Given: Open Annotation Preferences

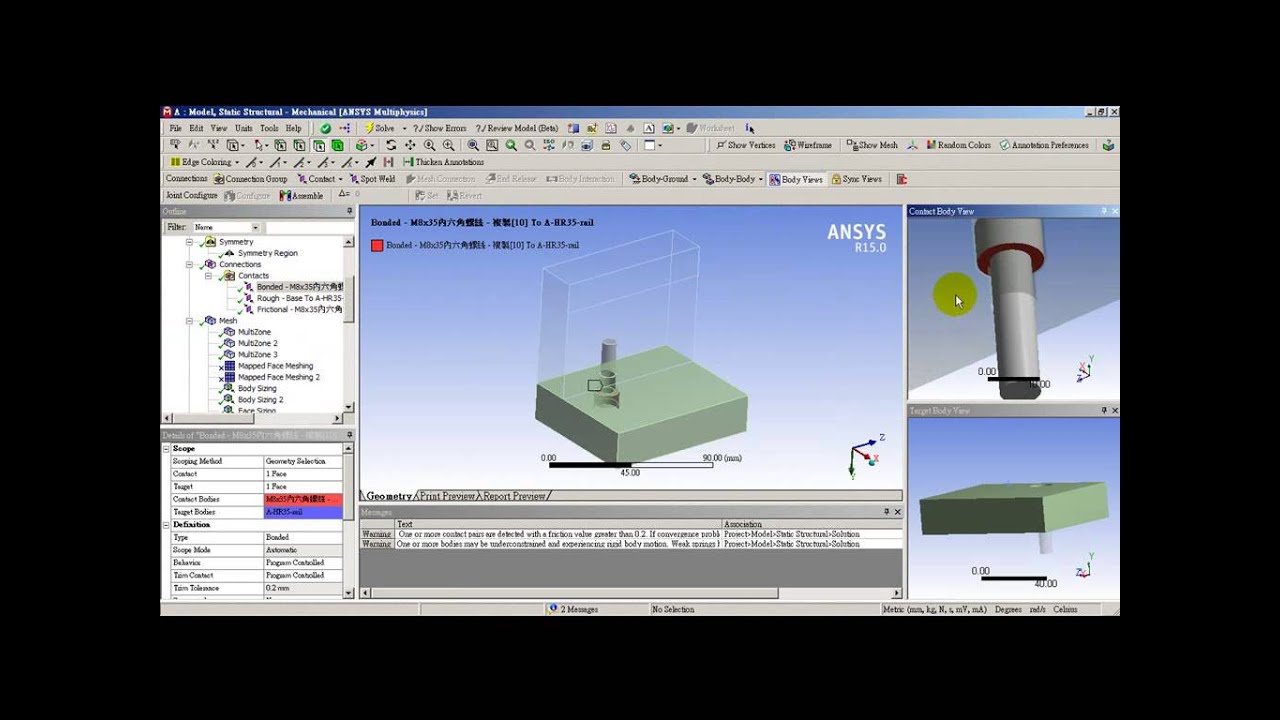Looking at the screenshot, I should click(x=1044, y=145).
